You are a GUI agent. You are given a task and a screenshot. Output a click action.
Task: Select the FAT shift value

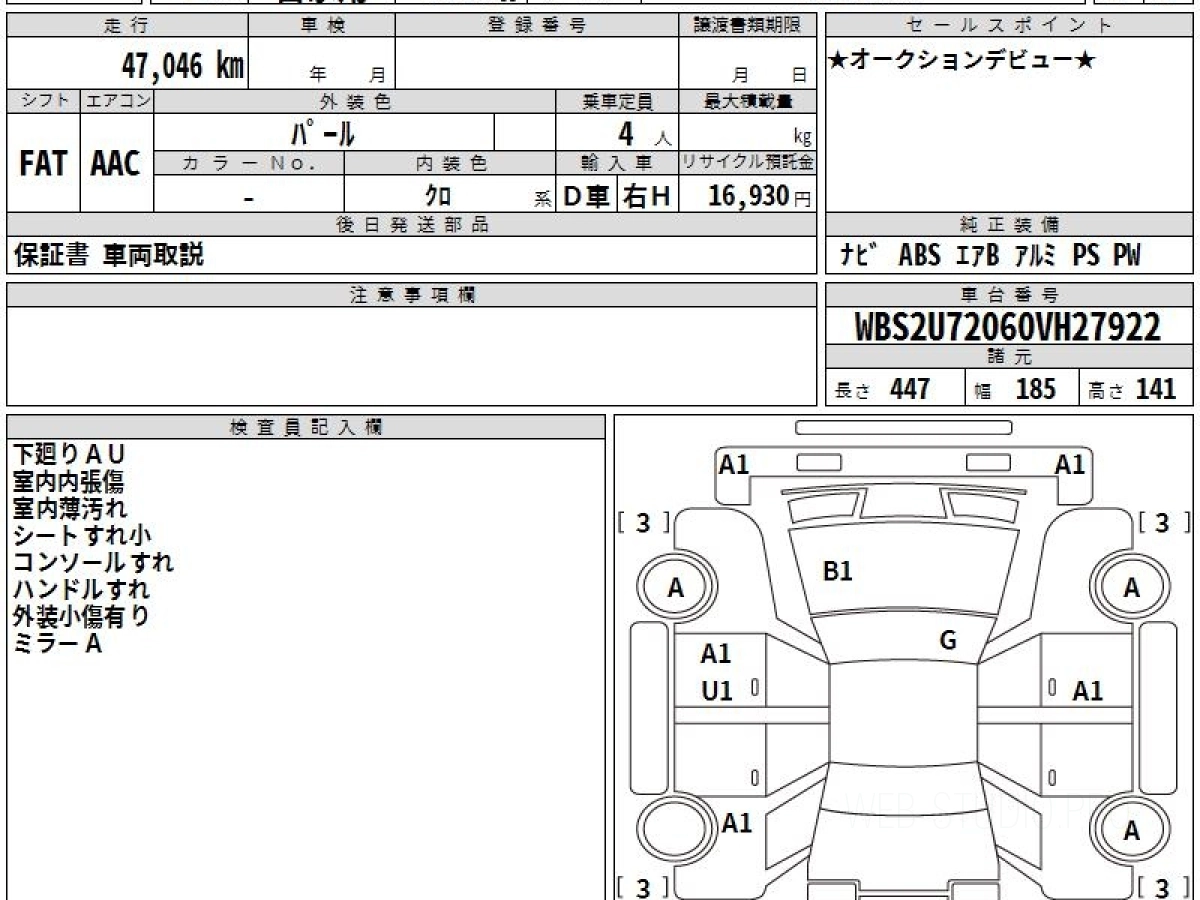43,164
